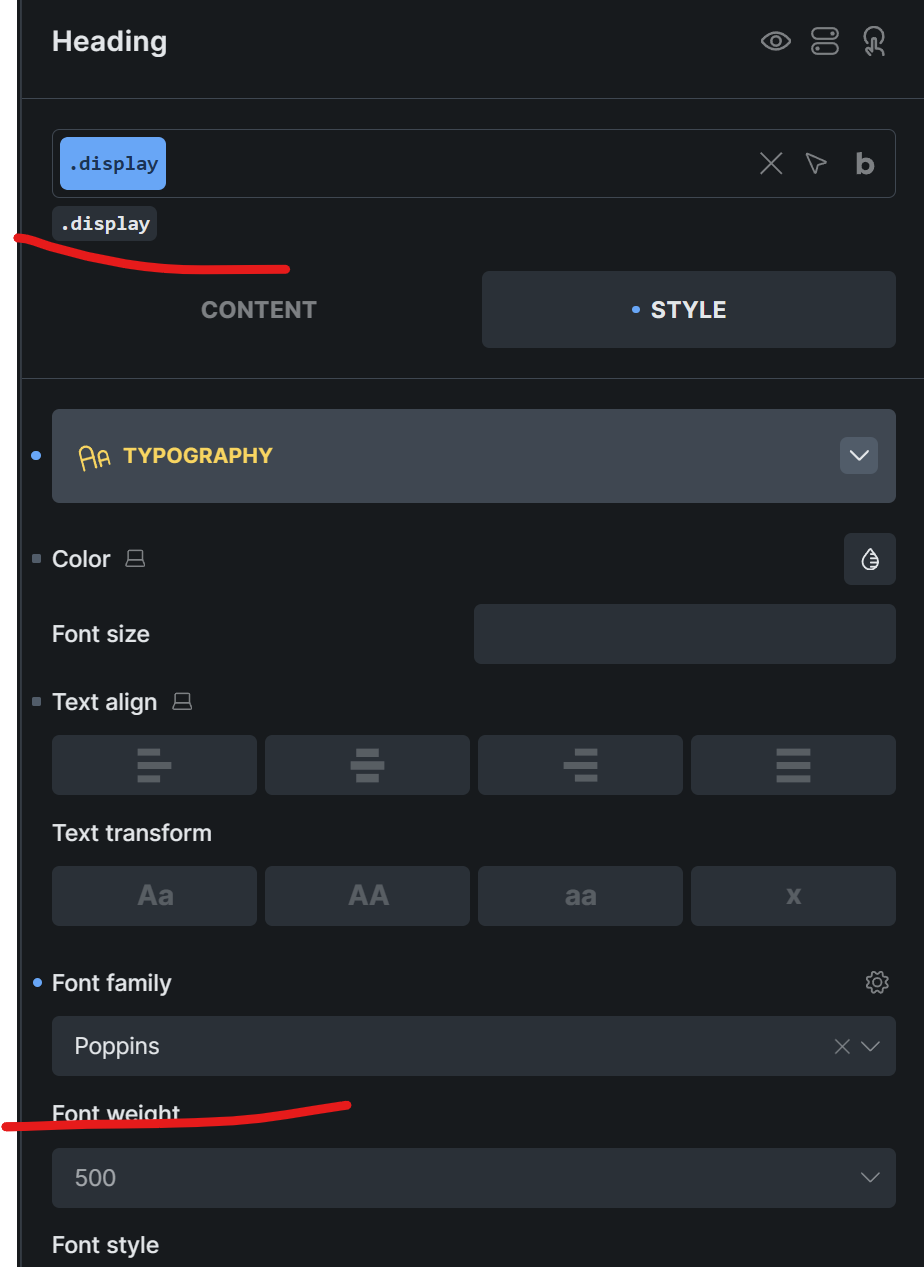The height and width of the screenshot is (1267, 924).
Task: Switch to the STYLE tab
Action: pyautogui.click(x=689, y=310)
